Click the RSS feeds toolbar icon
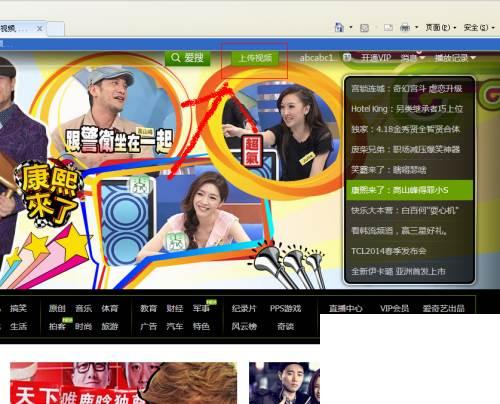The height and width of the screenshot is (404, 500). tap(364, 28)
